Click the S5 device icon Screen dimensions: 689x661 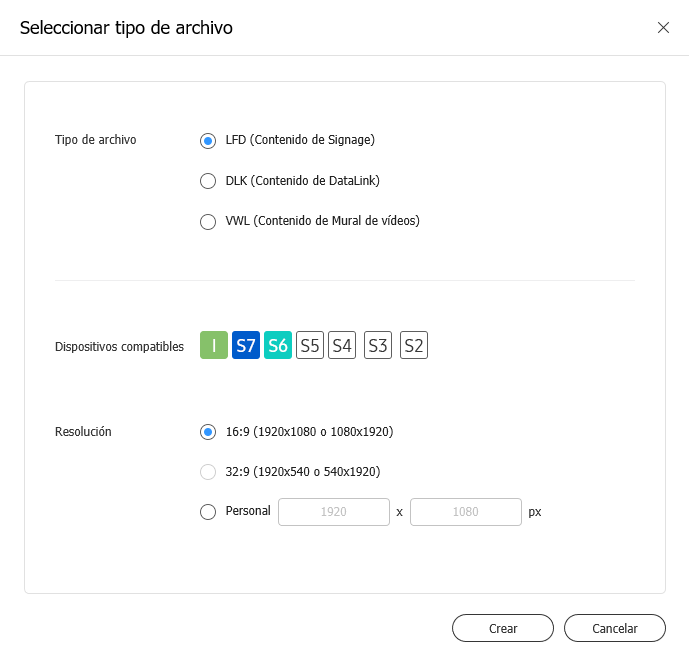click(x=310, y=346)
